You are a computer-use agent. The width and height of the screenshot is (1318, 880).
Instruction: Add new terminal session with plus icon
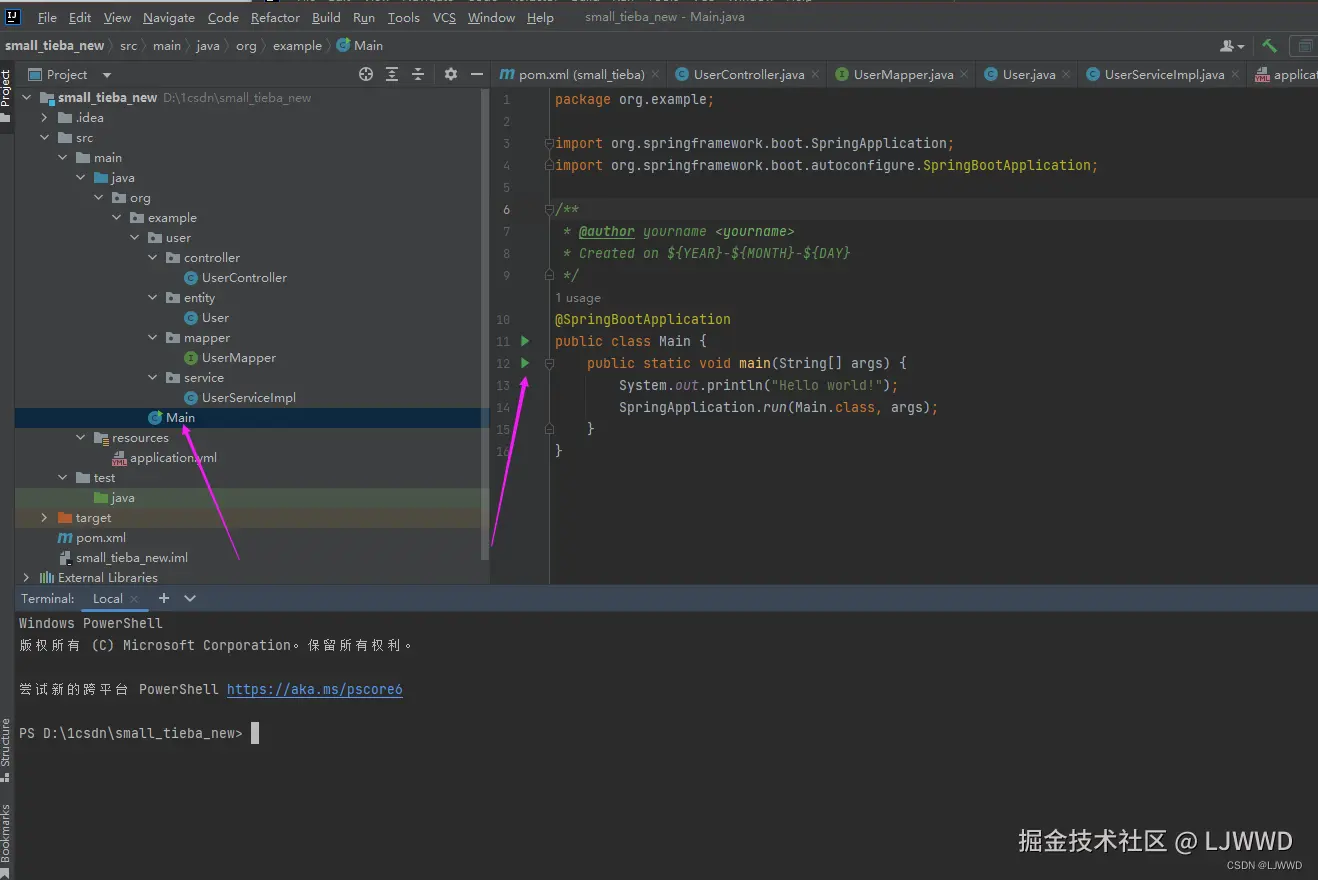(164, 598)
